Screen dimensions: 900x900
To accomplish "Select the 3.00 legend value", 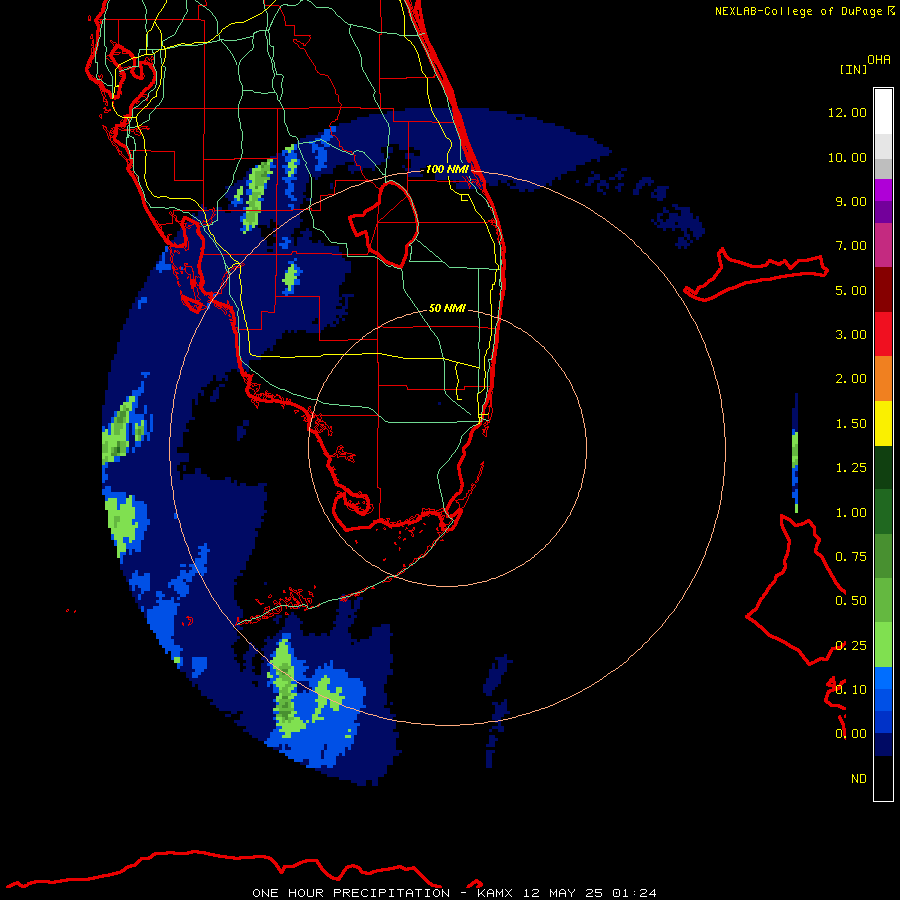I will tap(851, 335).
